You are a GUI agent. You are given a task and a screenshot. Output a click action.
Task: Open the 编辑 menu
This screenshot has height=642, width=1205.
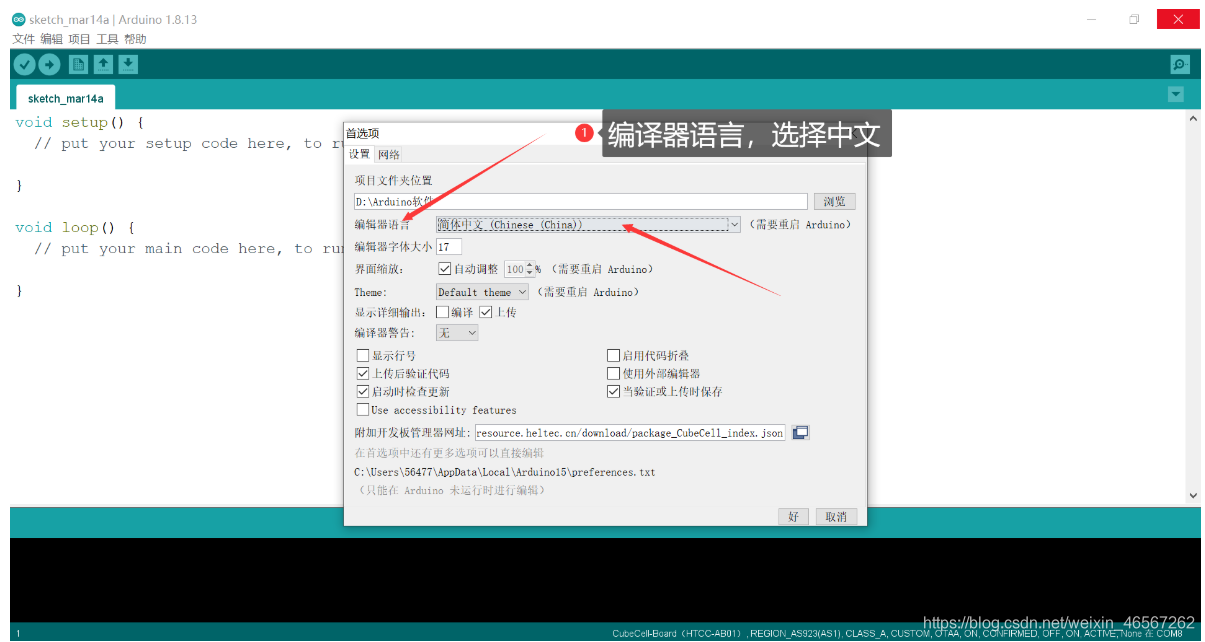click(51, 39)
